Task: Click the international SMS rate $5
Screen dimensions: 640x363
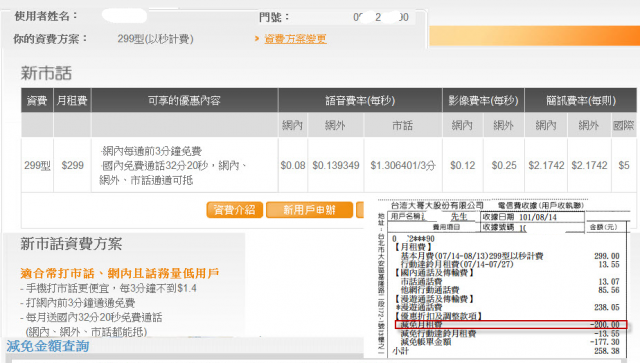Action: tap(624, 165)
